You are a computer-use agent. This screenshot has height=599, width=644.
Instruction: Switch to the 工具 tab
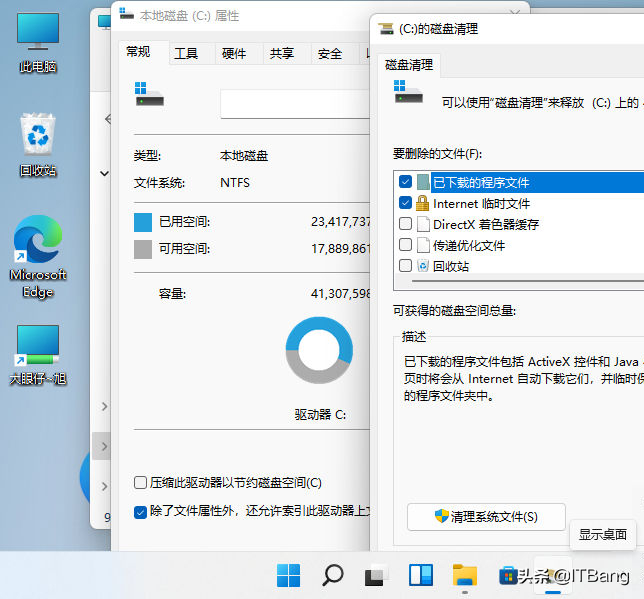186,54
